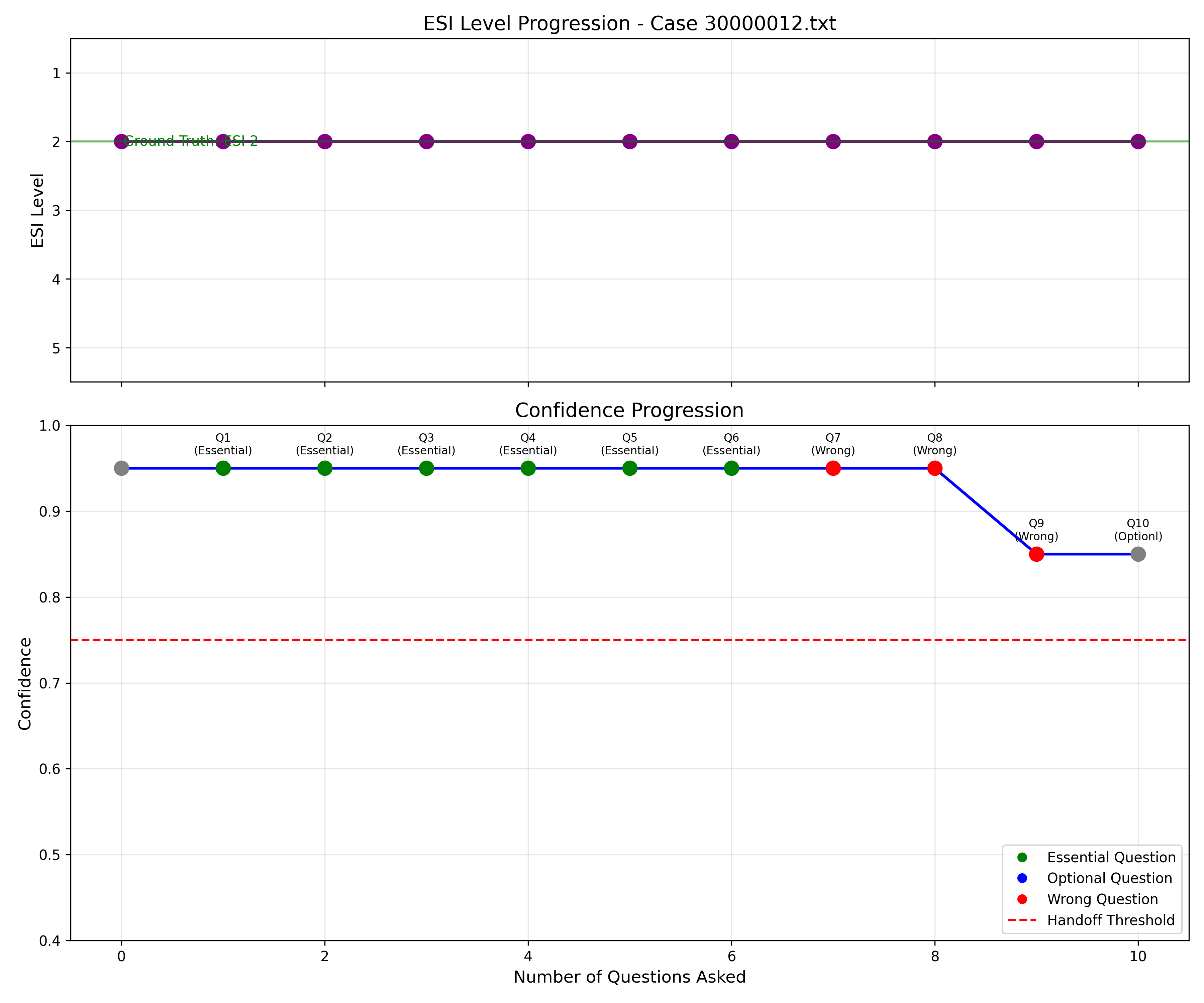Click the purple ESI point at question 8
This screenshot has width=1204, height=1003.
coord(934,141)
